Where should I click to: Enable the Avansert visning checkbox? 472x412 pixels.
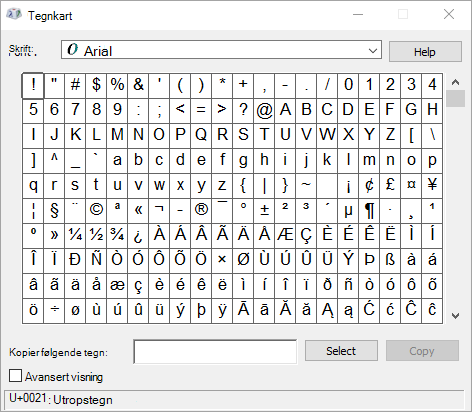click(15, 376)
